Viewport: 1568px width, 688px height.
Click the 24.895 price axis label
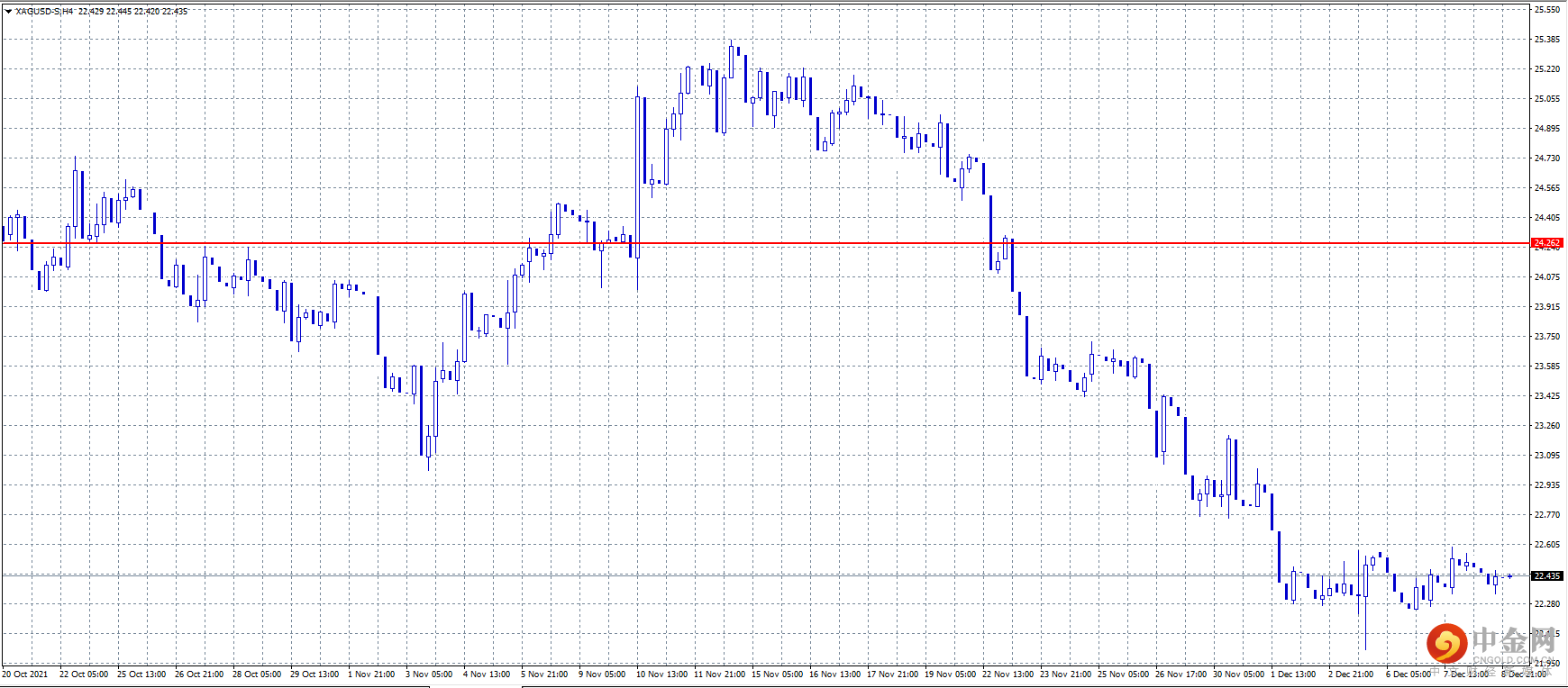1547,129
